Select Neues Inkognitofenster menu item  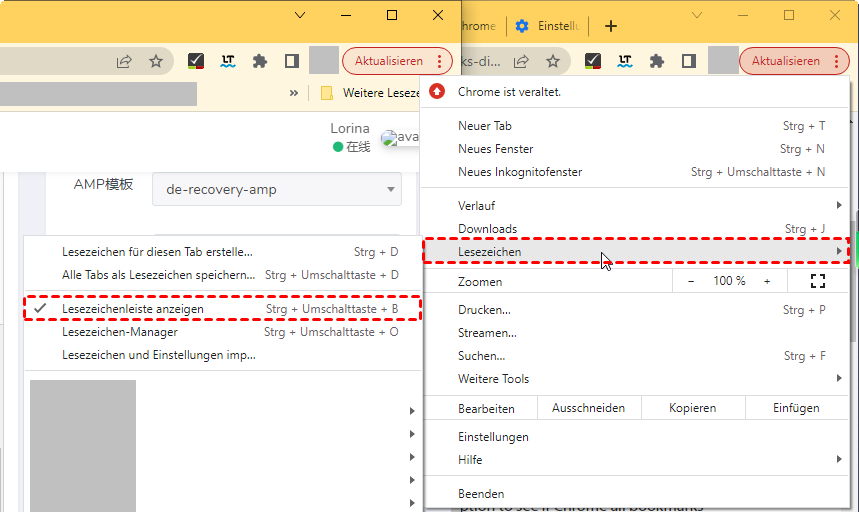[635, 172]
